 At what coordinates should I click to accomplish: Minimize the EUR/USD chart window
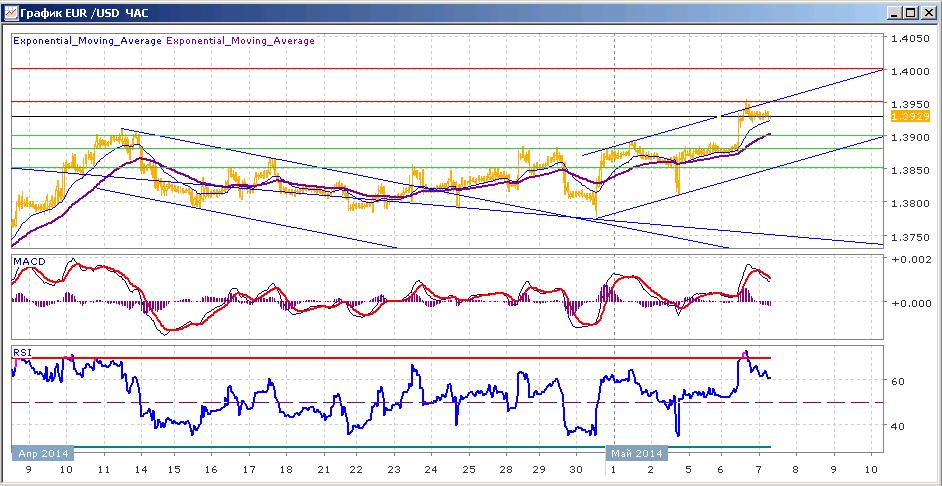893,12
